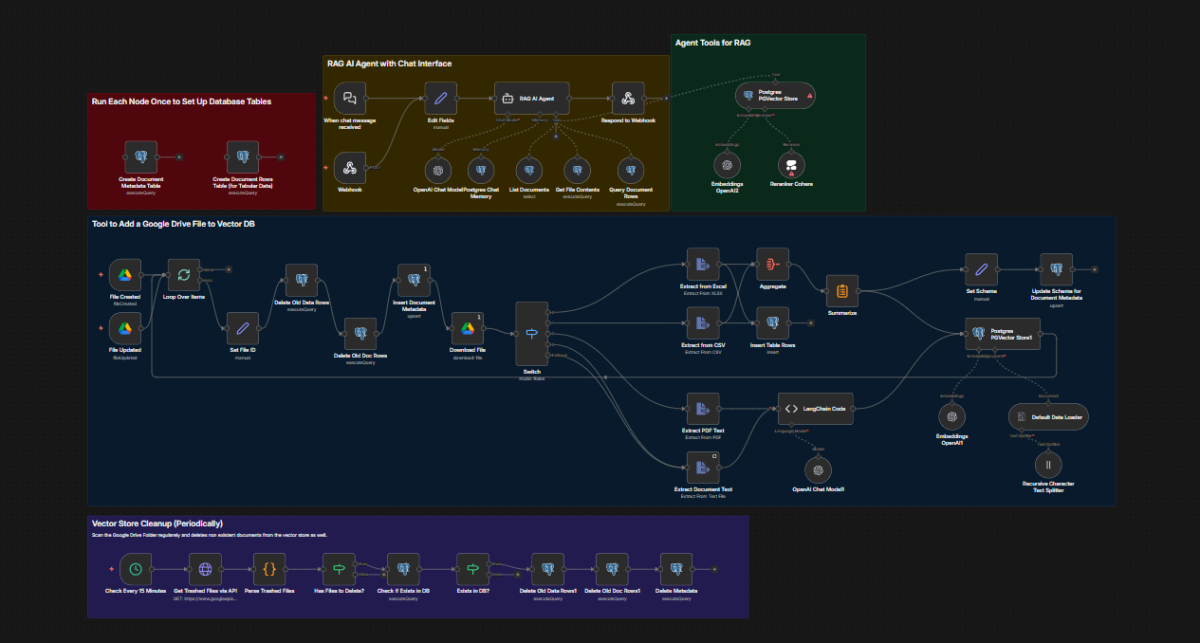Click the Switch node

click(x=531, y=333)
